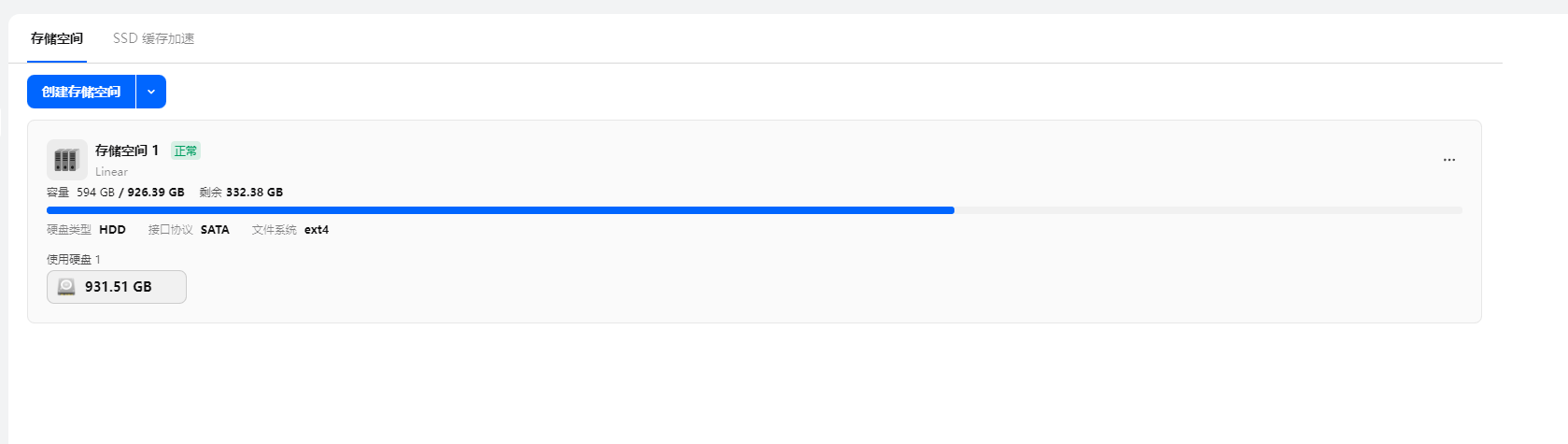Viewport: 1568px width, 444px height.
Task: Click the 创建存储空间 button
Action: (x=81, y=92)
